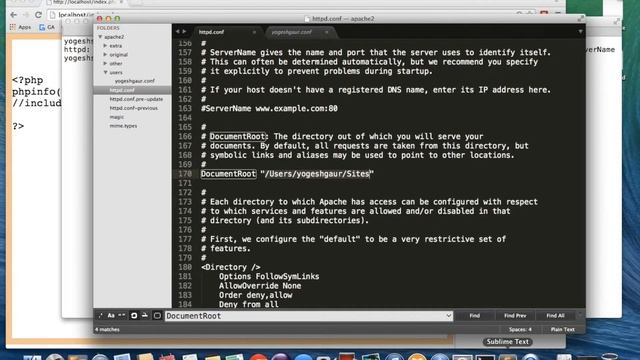640x360 pixels.
Task: Go to next tab with right arrow
Action: [x=184, y=31]
